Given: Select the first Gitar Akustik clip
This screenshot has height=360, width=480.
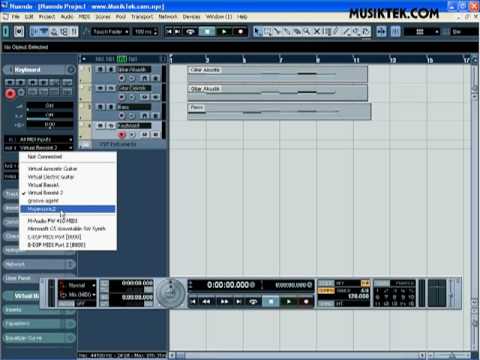Looking at the screenshot, I should (278, 74).
